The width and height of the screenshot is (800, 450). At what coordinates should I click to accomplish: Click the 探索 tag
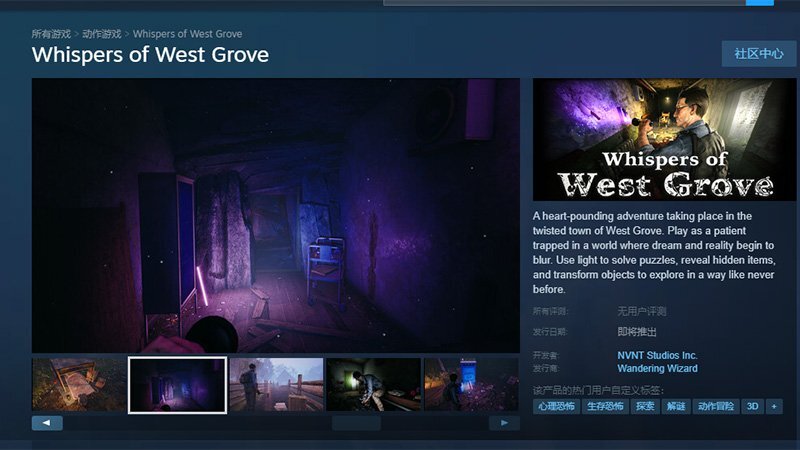pyautogui.click(x=645, y=407)
